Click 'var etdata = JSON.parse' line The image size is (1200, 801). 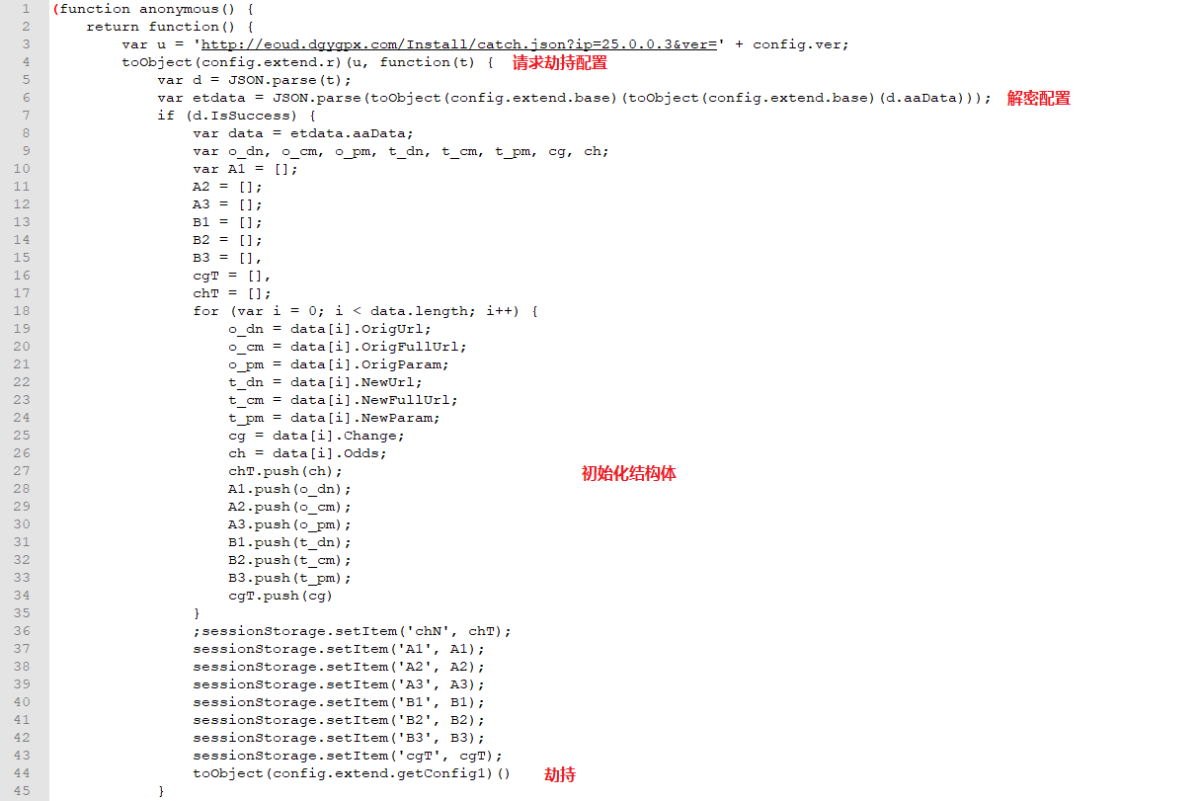574,98
